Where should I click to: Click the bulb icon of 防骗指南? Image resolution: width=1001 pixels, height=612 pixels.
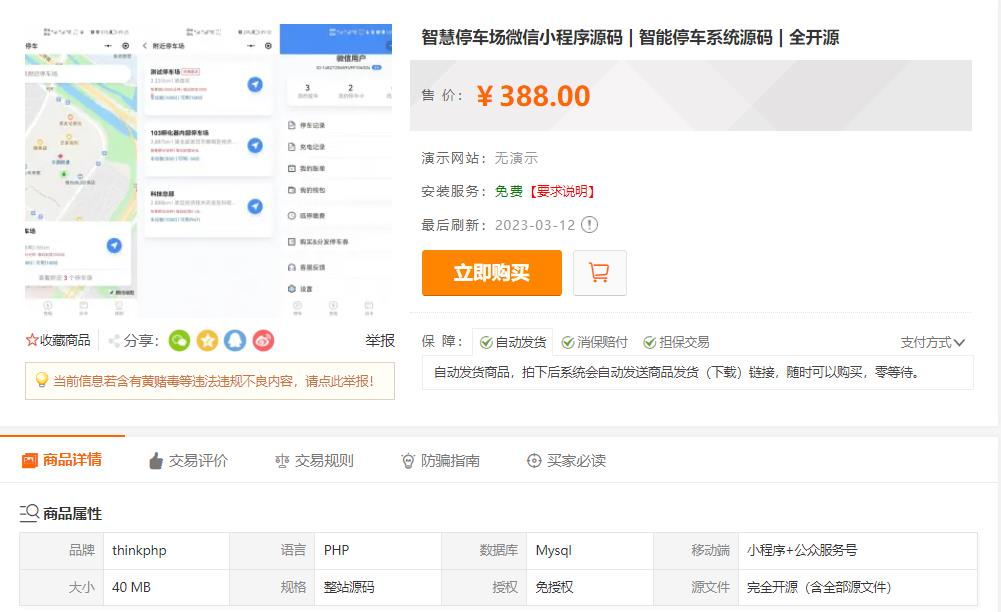pyautogui.click(x=408, y=461)
